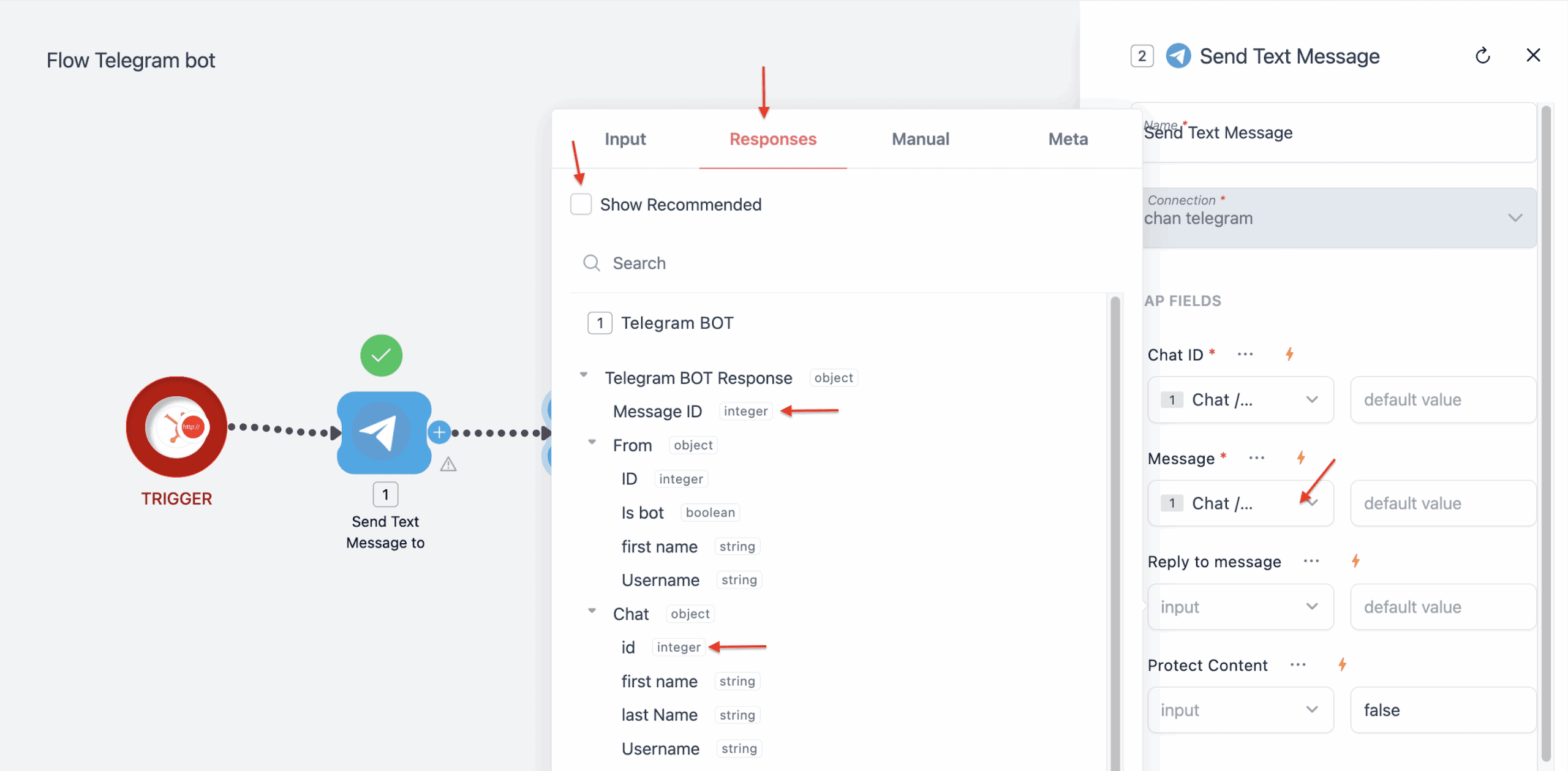This screenshot has height=771, width=1568.
Task: Click lightning bolt next to Protect Content
Action: [x=1342, y=664]
